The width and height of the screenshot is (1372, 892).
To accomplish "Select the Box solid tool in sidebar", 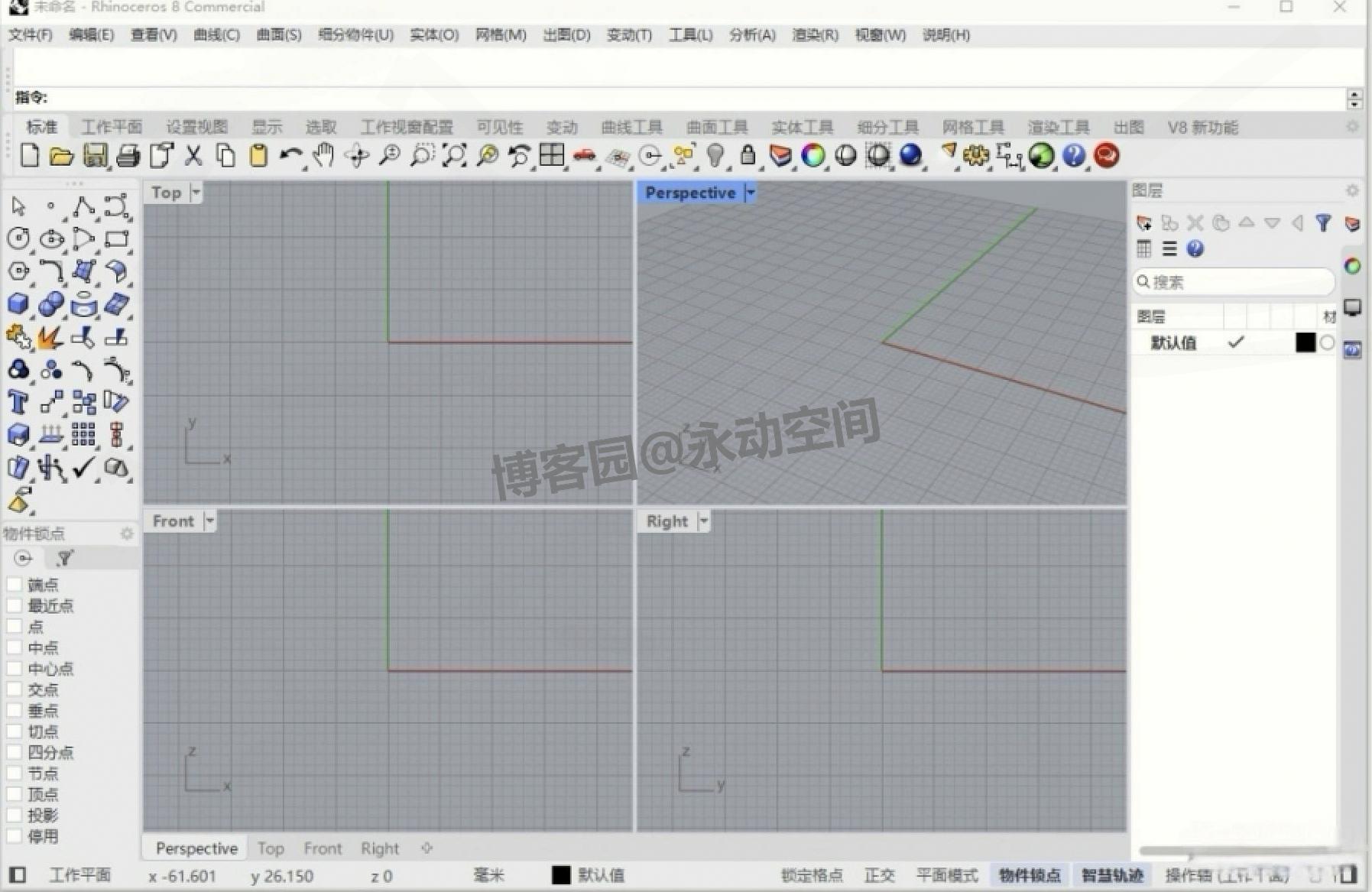I will 18,303.
